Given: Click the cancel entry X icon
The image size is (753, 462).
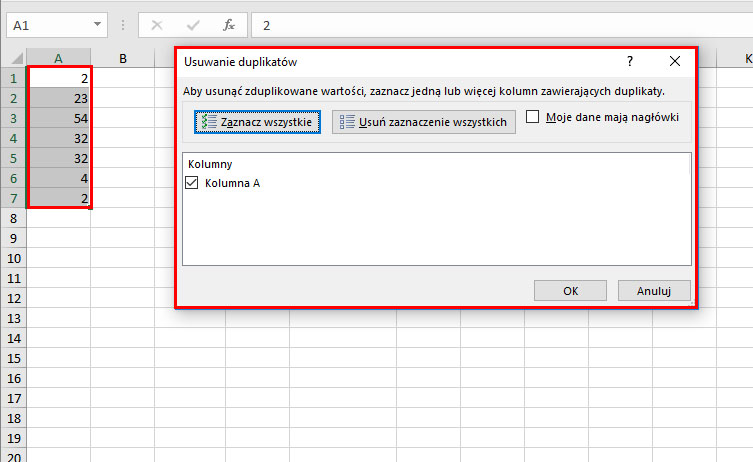Looking at the screenshot, I should [157, 25].
